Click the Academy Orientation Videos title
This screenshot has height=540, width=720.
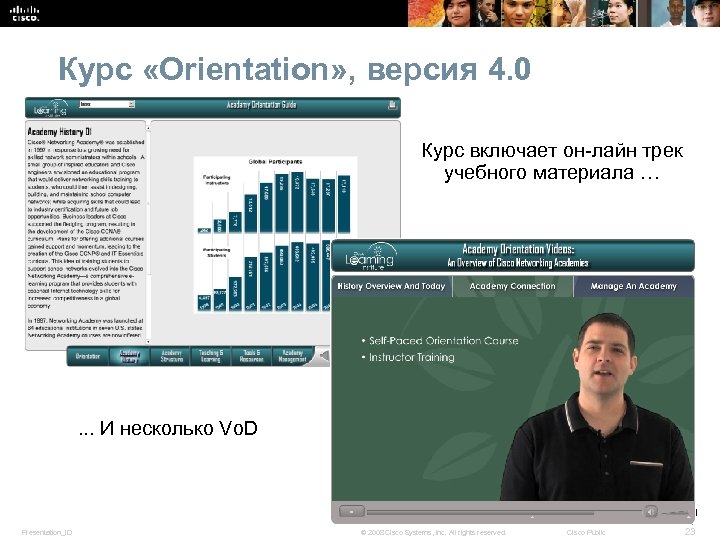click(518, 249)
